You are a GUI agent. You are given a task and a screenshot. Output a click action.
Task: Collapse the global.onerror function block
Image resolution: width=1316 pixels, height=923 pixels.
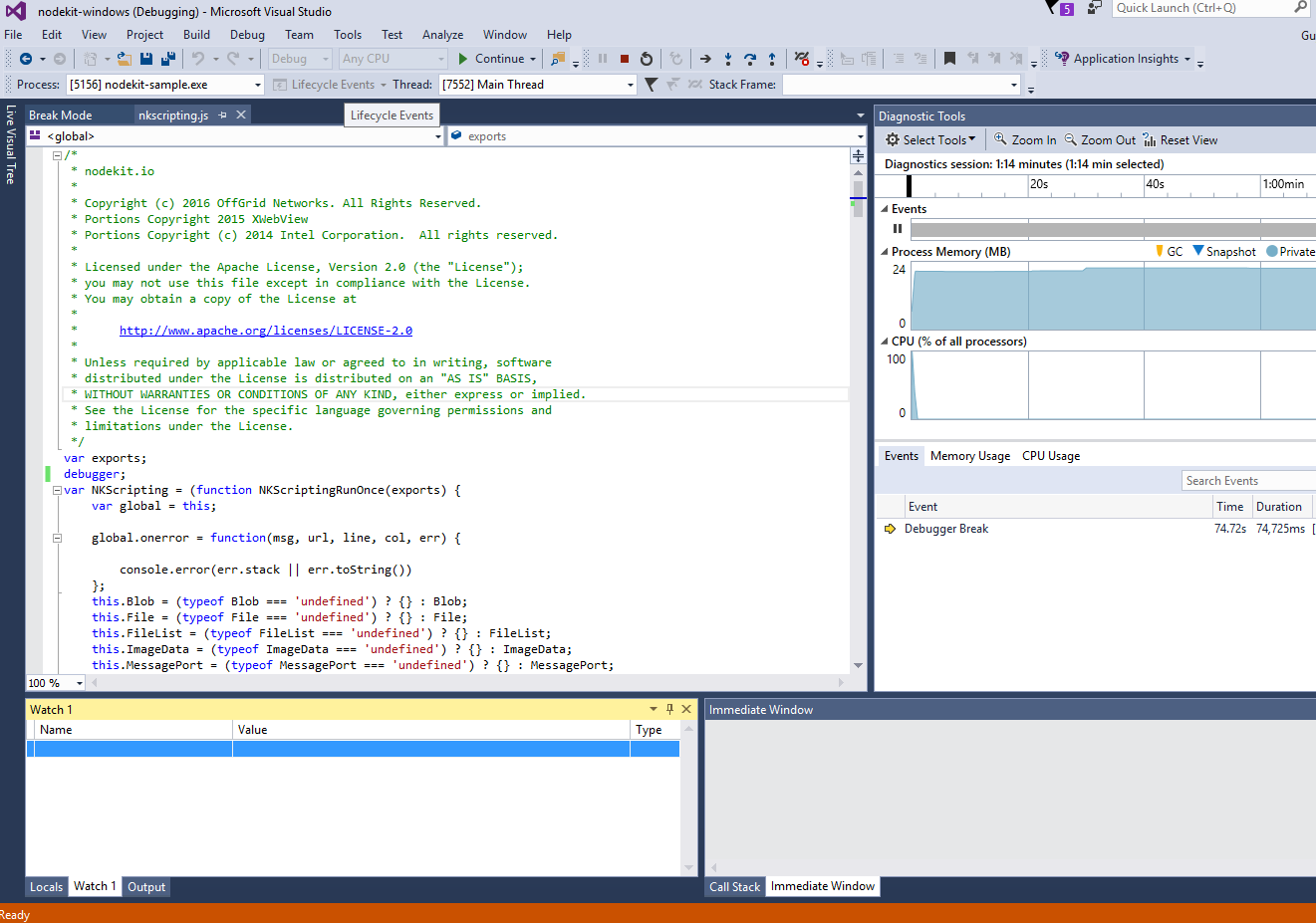(58, 538)
